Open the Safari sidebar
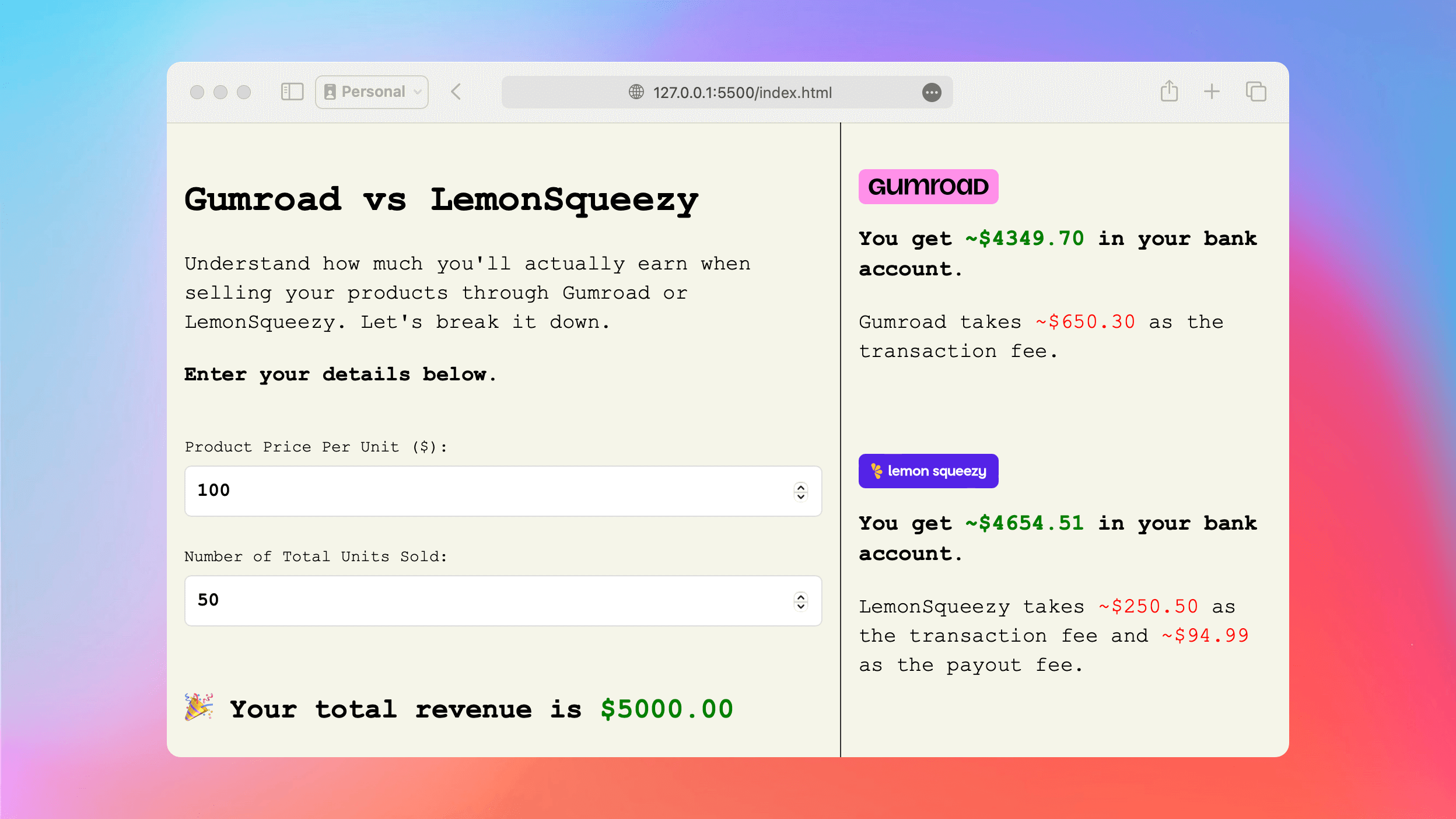This screenshot has width=1456, height=819. click(292, 92)
